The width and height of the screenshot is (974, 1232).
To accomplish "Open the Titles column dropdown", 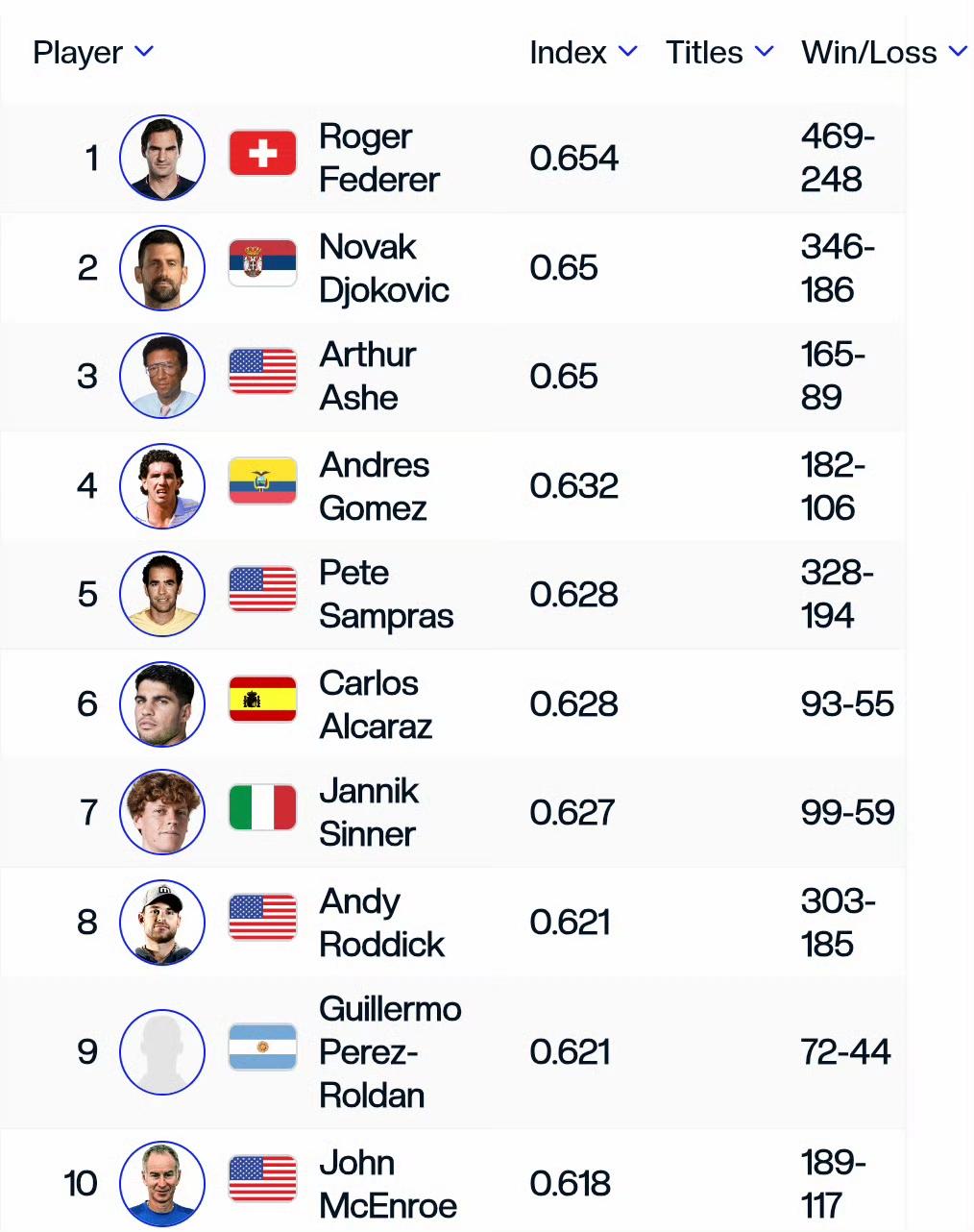I will [764, 51].
